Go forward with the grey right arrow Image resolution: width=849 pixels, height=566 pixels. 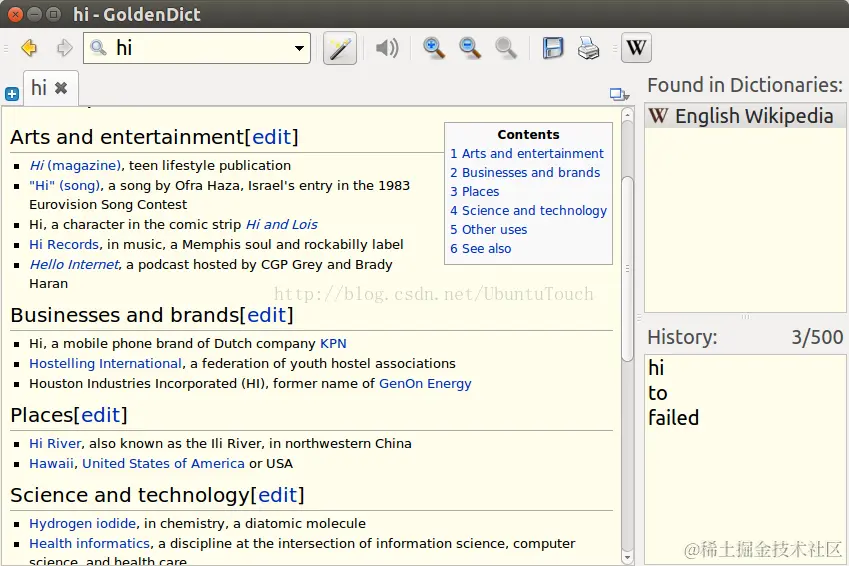(64, 48)
